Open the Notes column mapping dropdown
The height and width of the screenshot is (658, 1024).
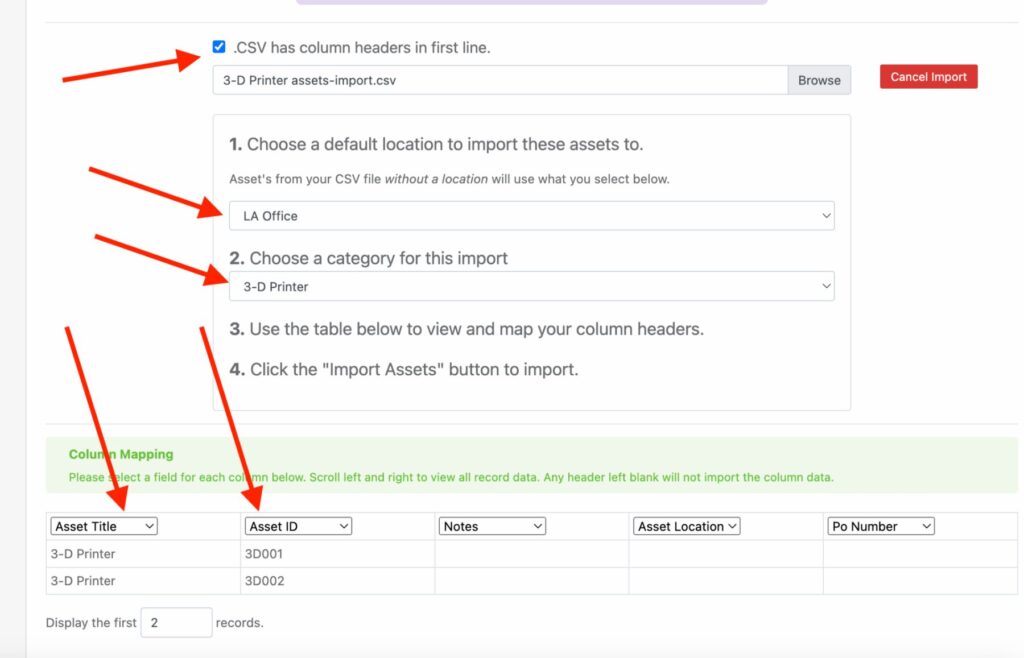(492, 525)
